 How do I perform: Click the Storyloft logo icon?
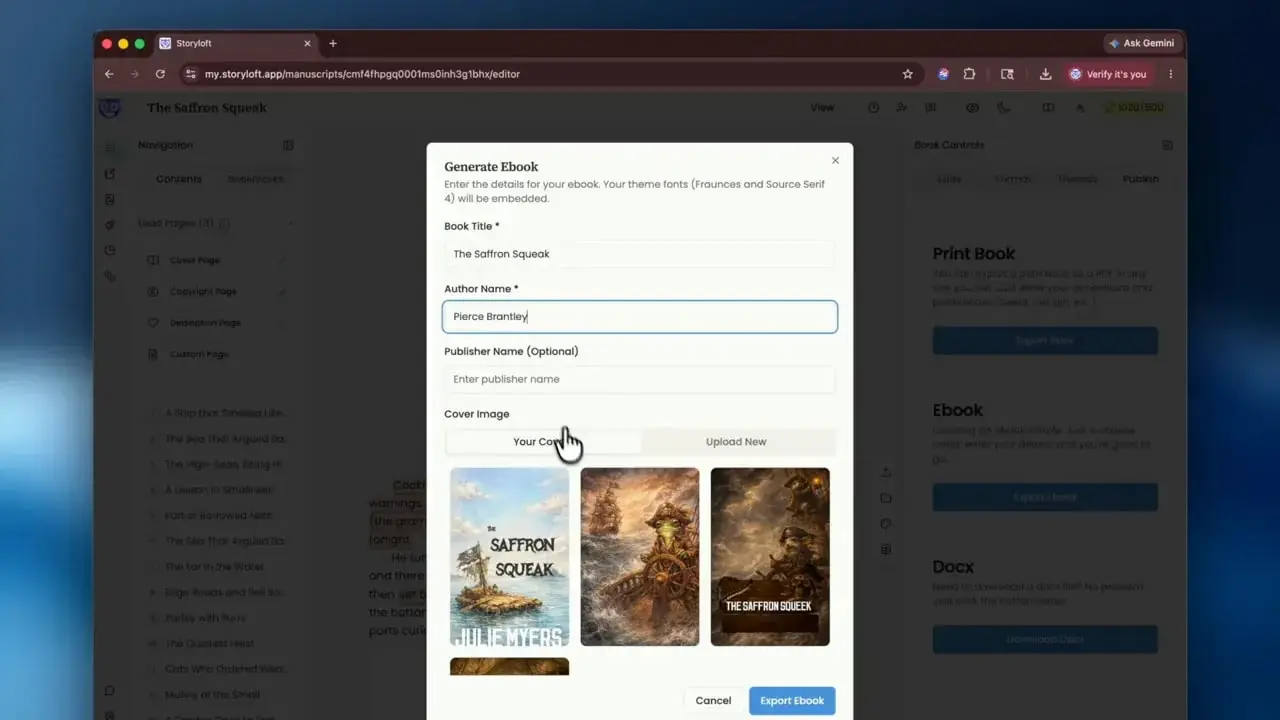(x=109, y=108)
